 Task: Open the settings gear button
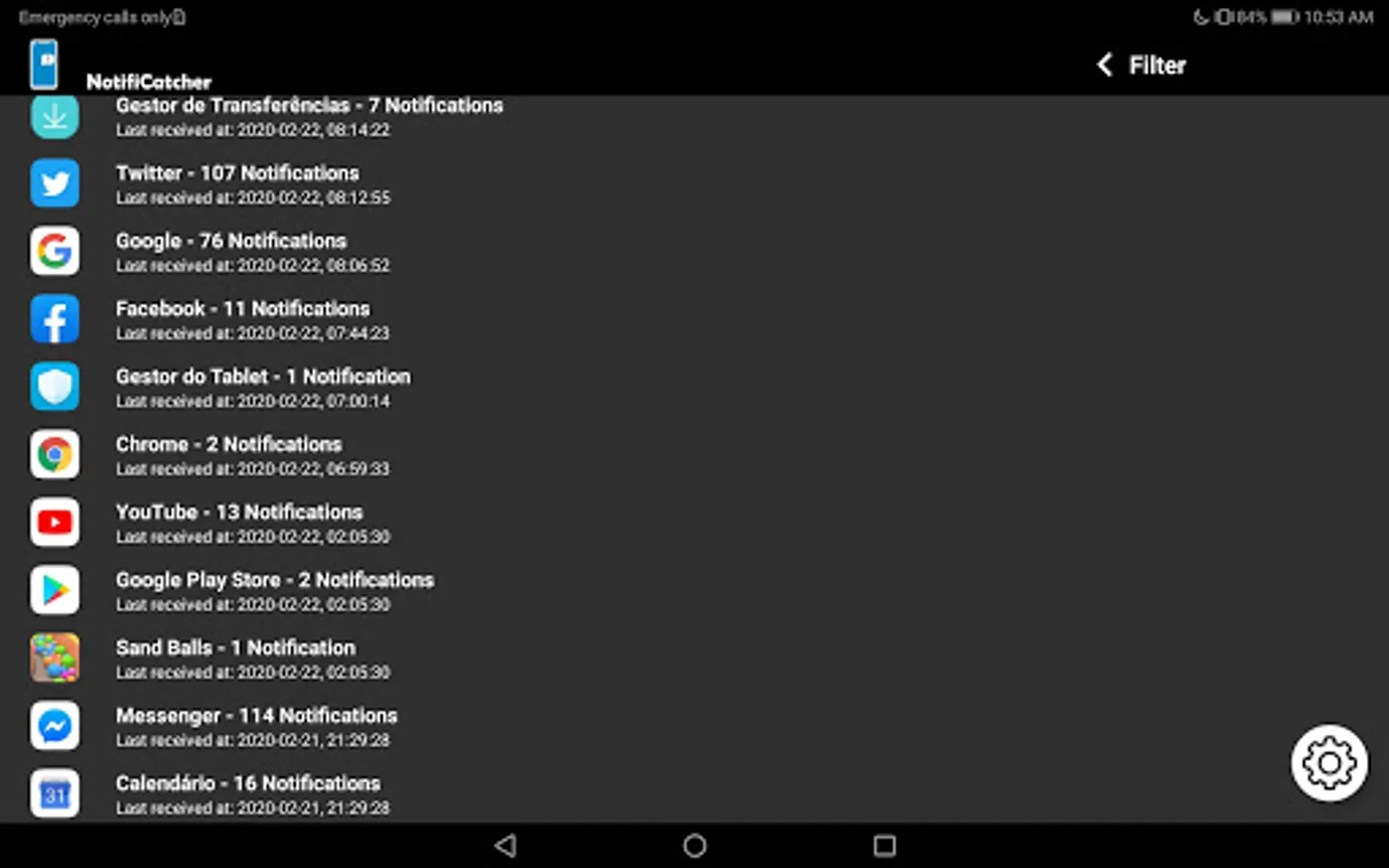(1329, 764)
